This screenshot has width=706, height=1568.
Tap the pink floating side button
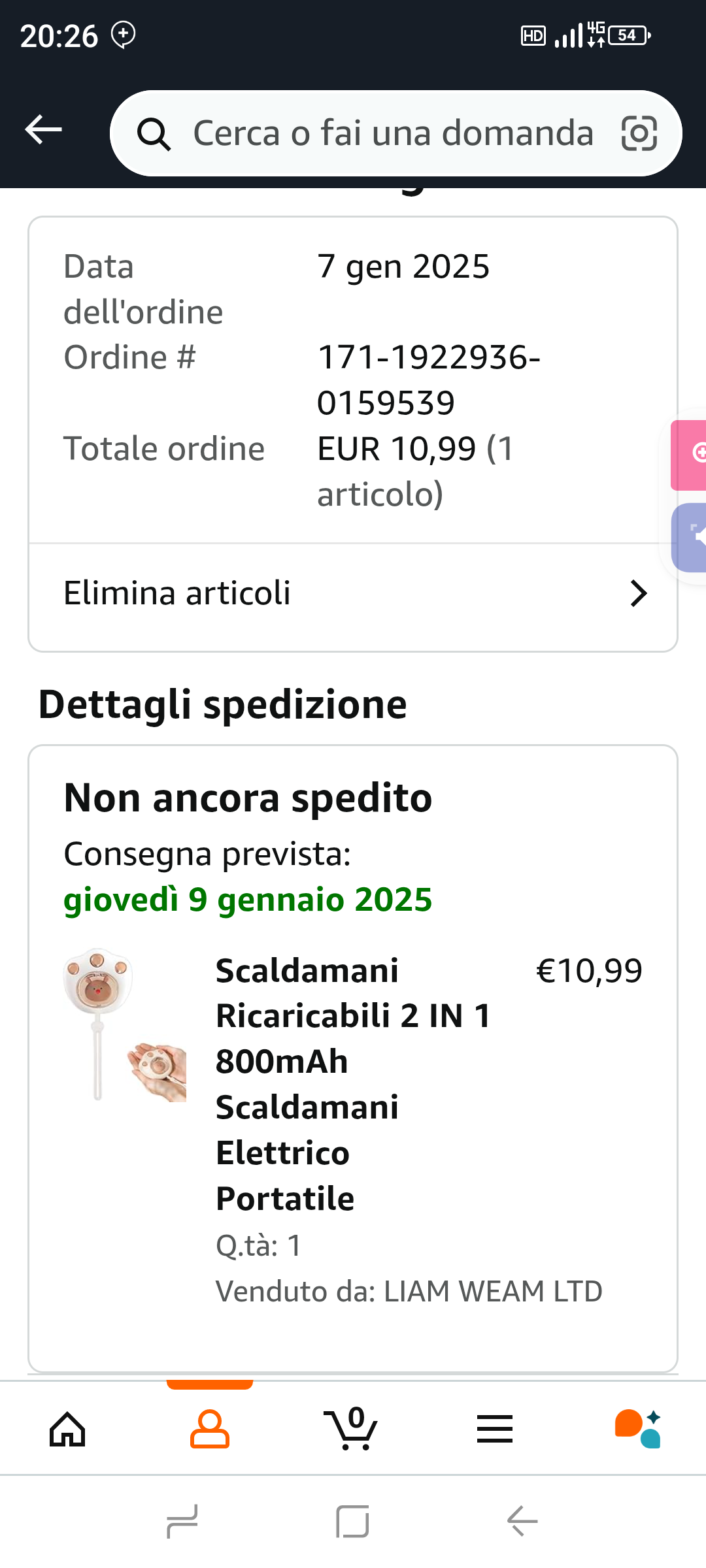[690, 455]
